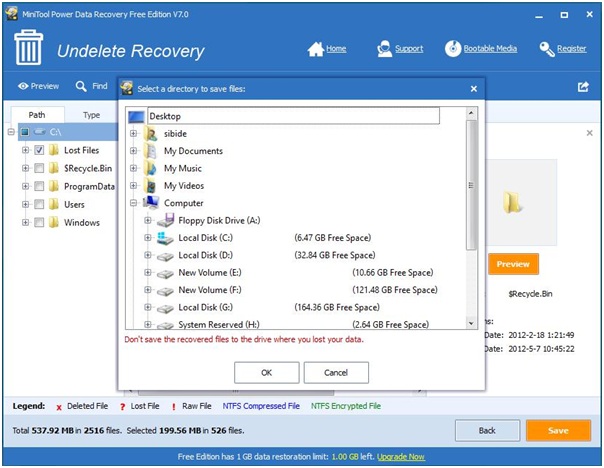Switch to the Path tab
604x468 pixels.
[x=36, y=115]
